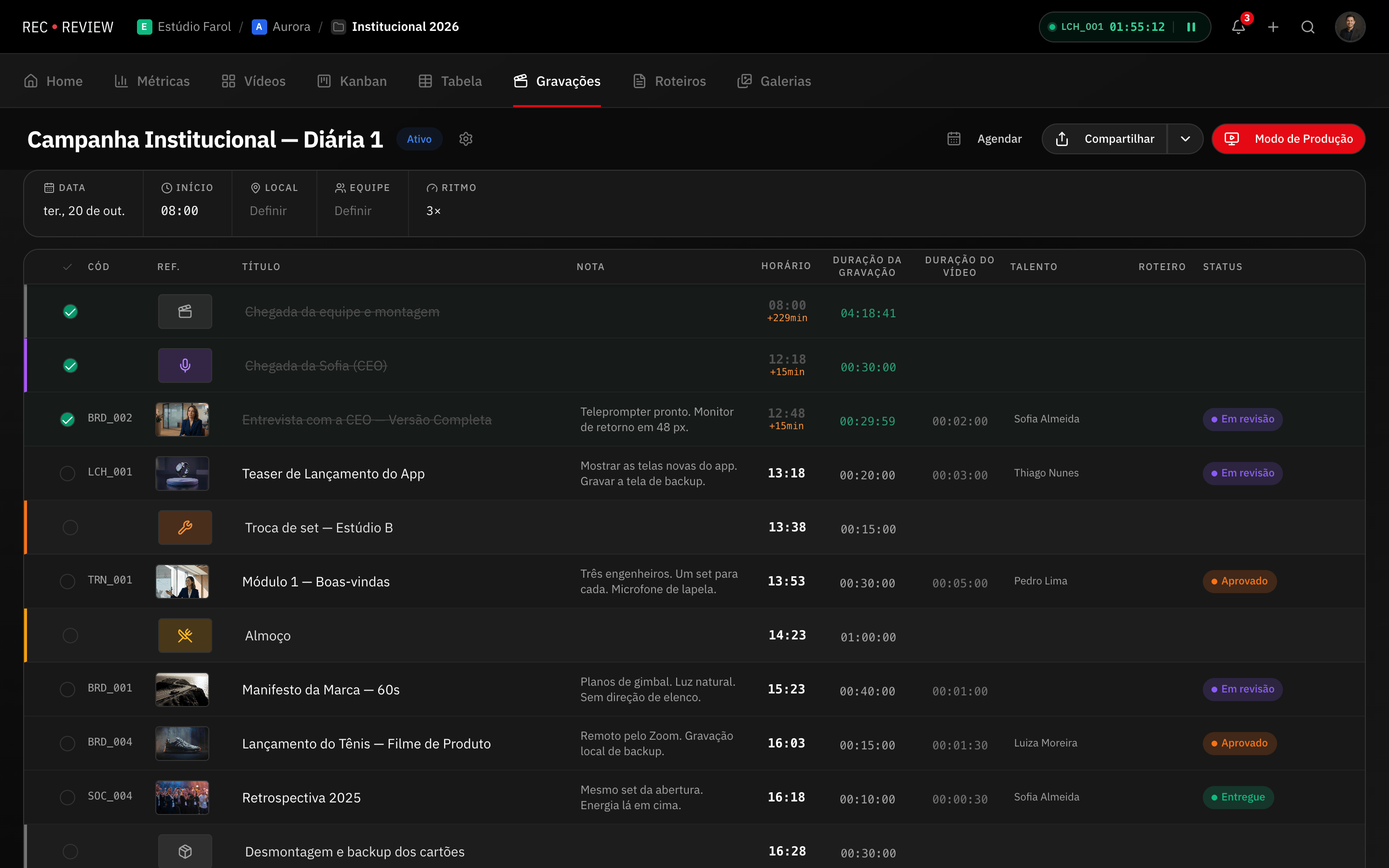Open the Em revisão status of LCH_001
Viewport: 1389px width, 868px height.
[1243, 474]
